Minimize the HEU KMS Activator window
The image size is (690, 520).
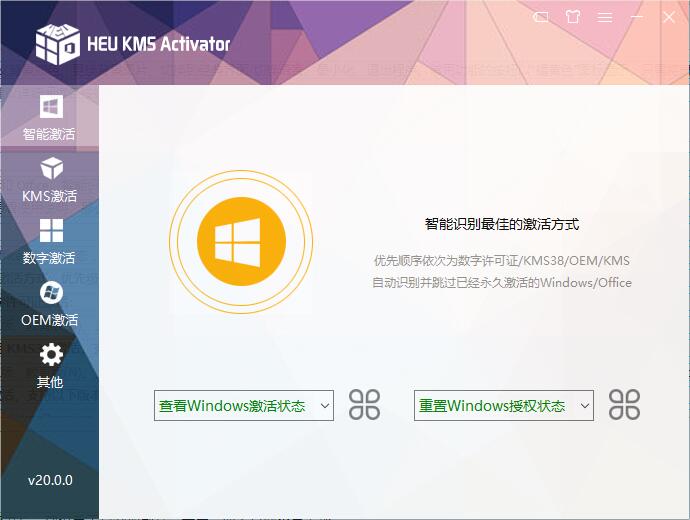click(637, 18)
